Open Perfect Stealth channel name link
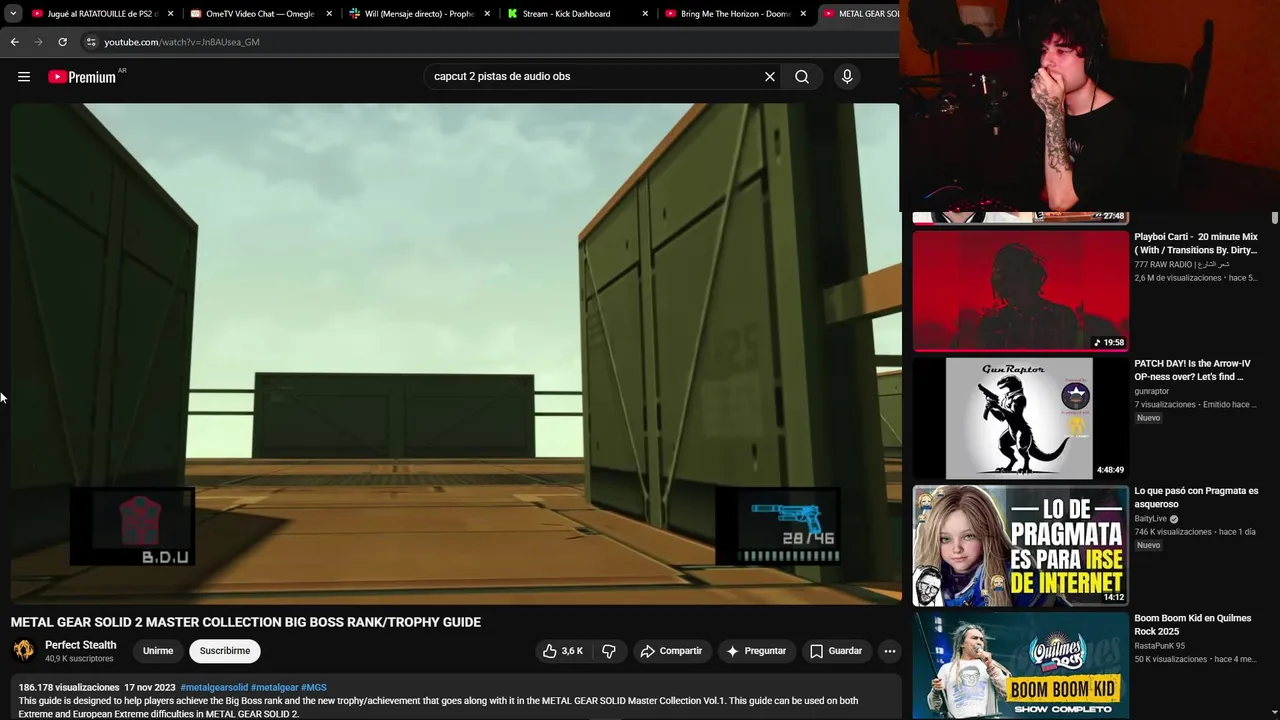Viewport: 1280px width, 720px height. [81, 645]
